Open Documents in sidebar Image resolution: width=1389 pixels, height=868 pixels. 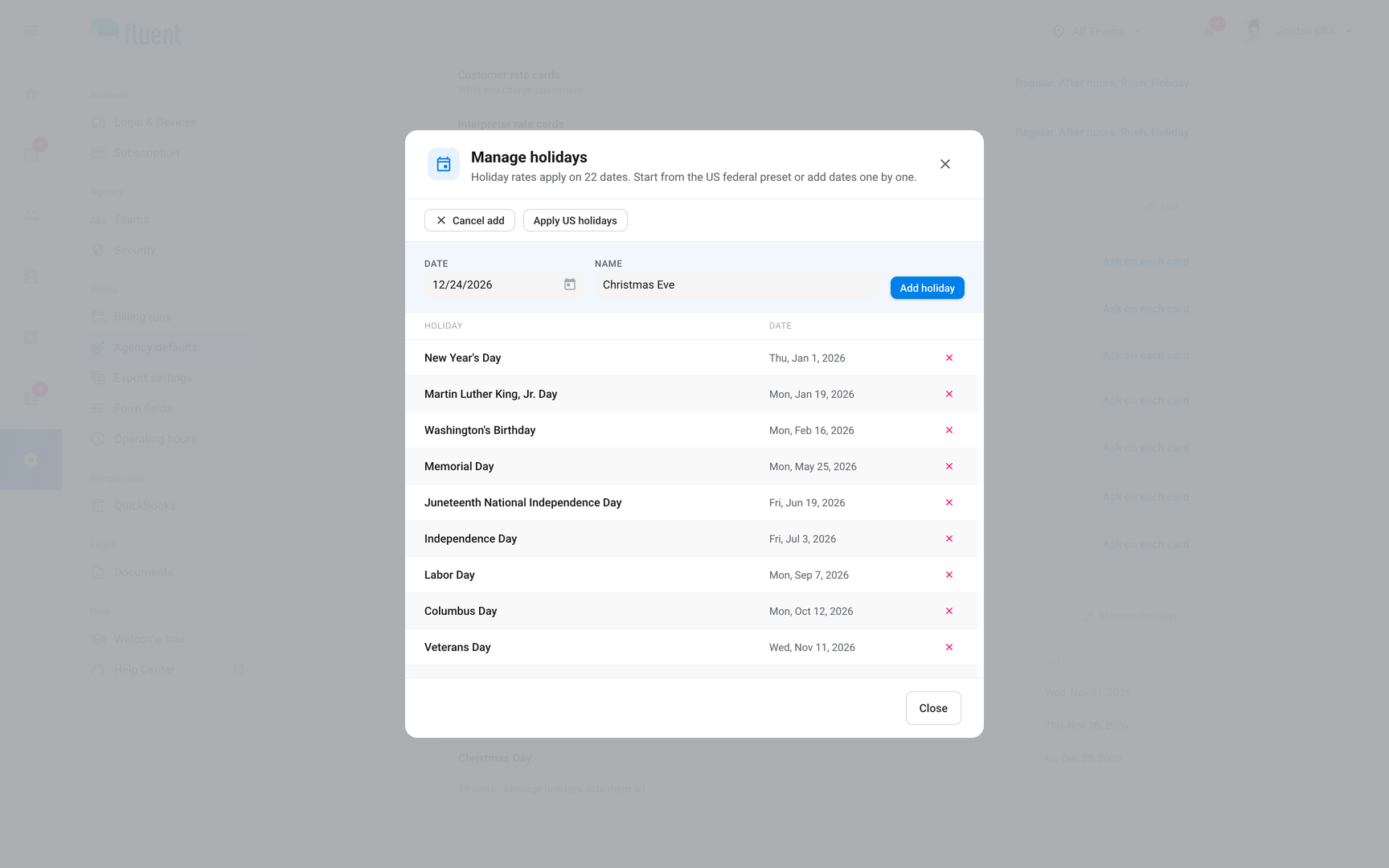click(x=143, y=572)
